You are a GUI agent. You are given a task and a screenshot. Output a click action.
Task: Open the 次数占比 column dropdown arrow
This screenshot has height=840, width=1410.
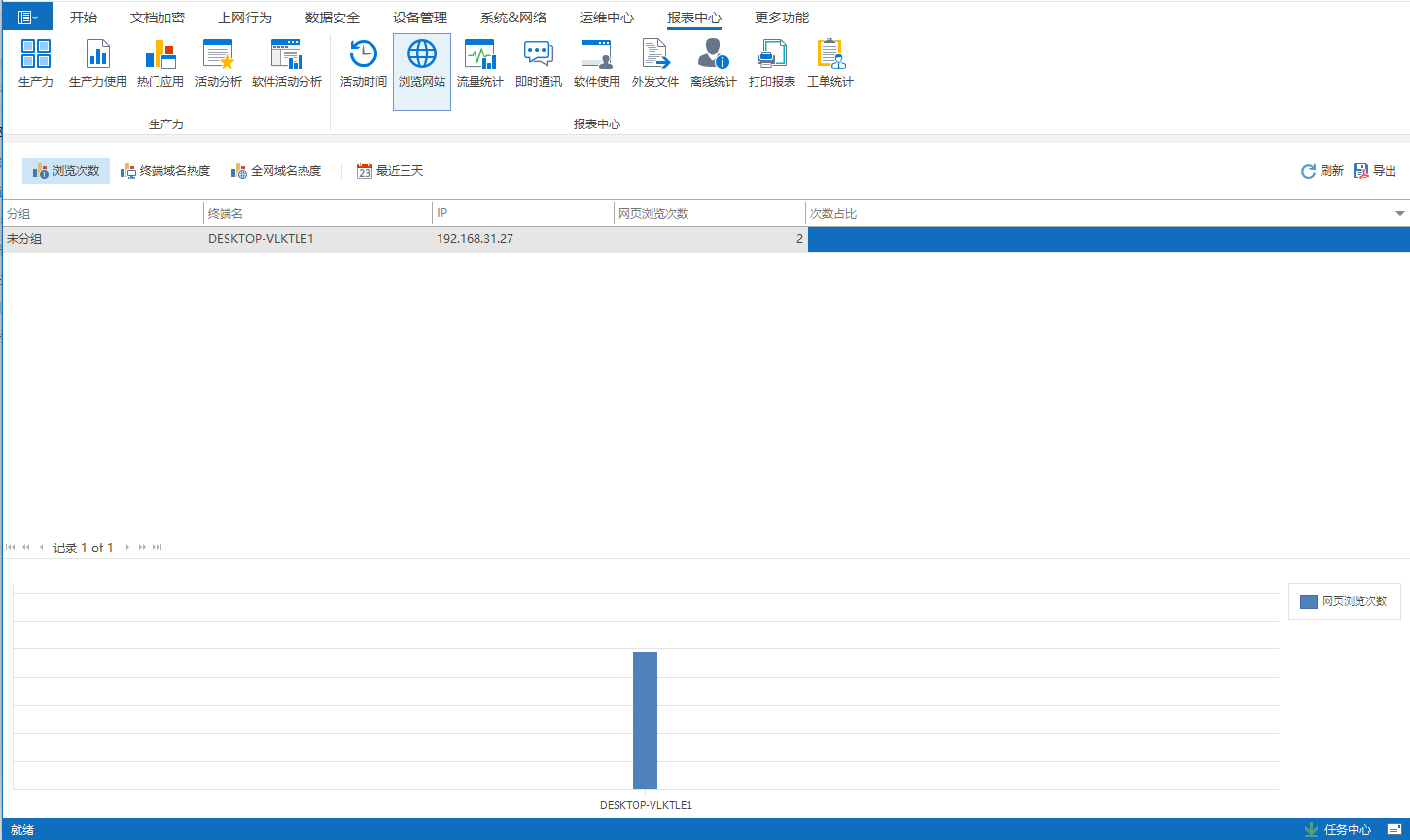pos(1400,213)
